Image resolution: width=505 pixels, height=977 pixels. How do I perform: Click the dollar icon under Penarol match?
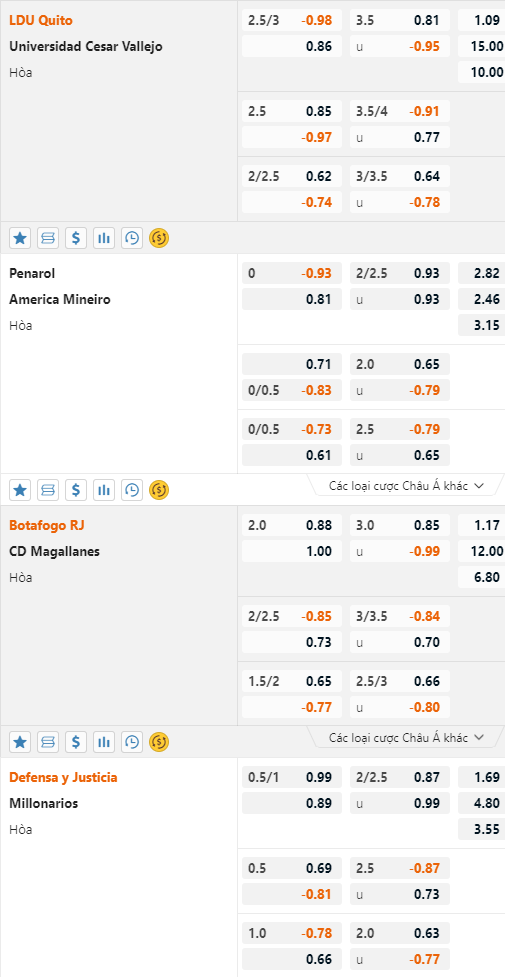75,490
